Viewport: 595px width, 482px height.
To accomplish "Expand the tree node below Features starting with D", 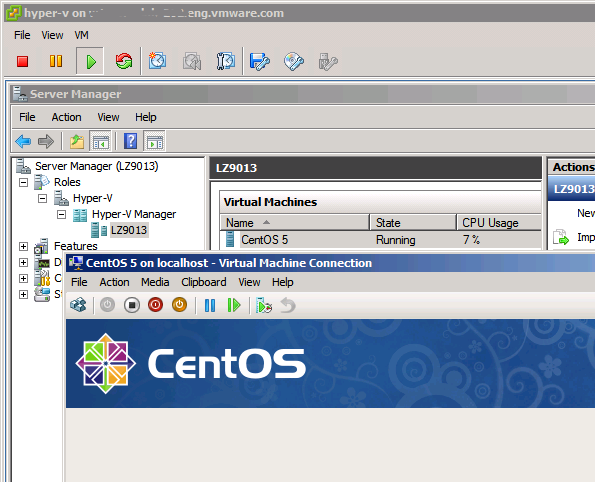I will coord(24,263).
